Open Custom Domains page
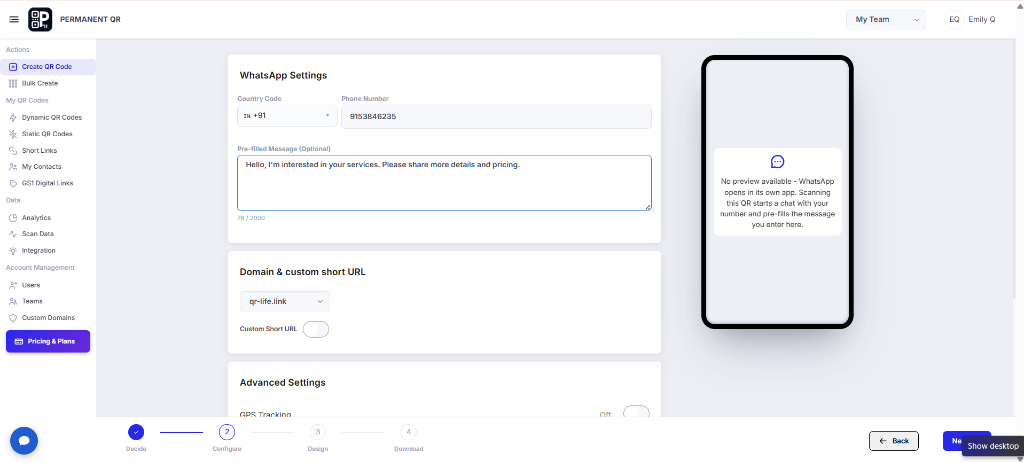Image resolution: width=1024 pixels, height=463 pixels. coord(49,318)
